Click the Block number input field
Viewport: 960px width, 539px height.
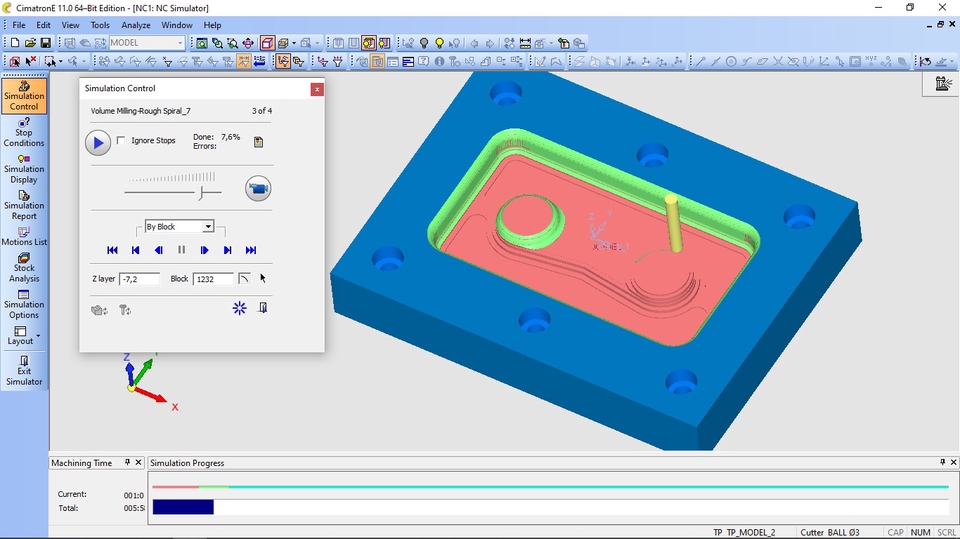(213, 279)
